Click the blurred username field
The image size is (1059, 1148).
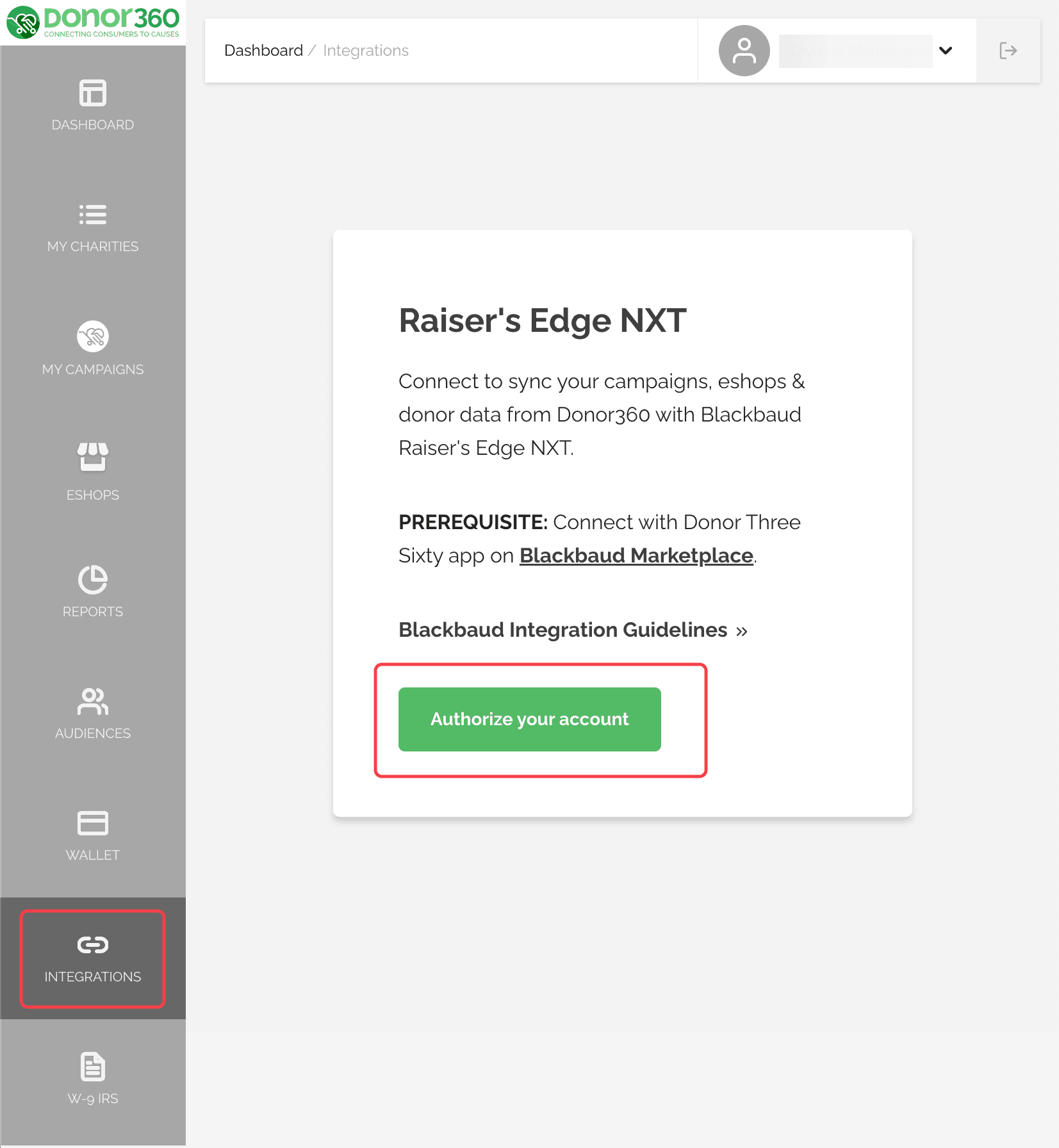(856, 51)
